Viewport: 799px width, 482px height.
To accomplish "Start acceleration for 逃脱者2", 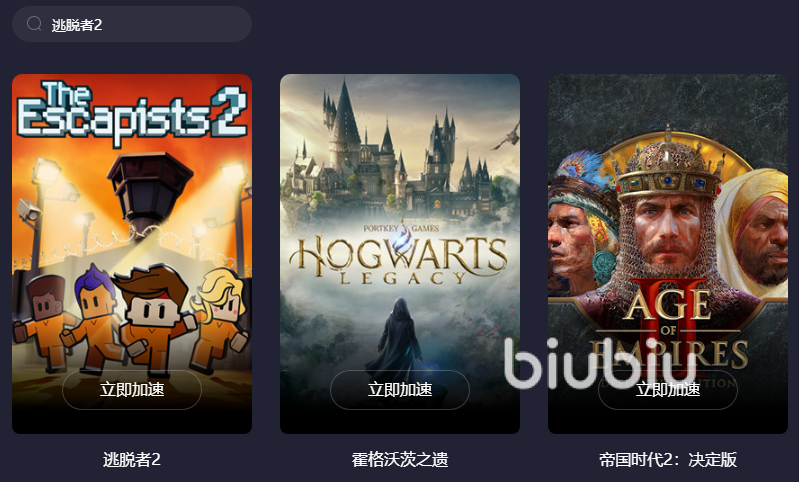I will [x=132, y=390].
